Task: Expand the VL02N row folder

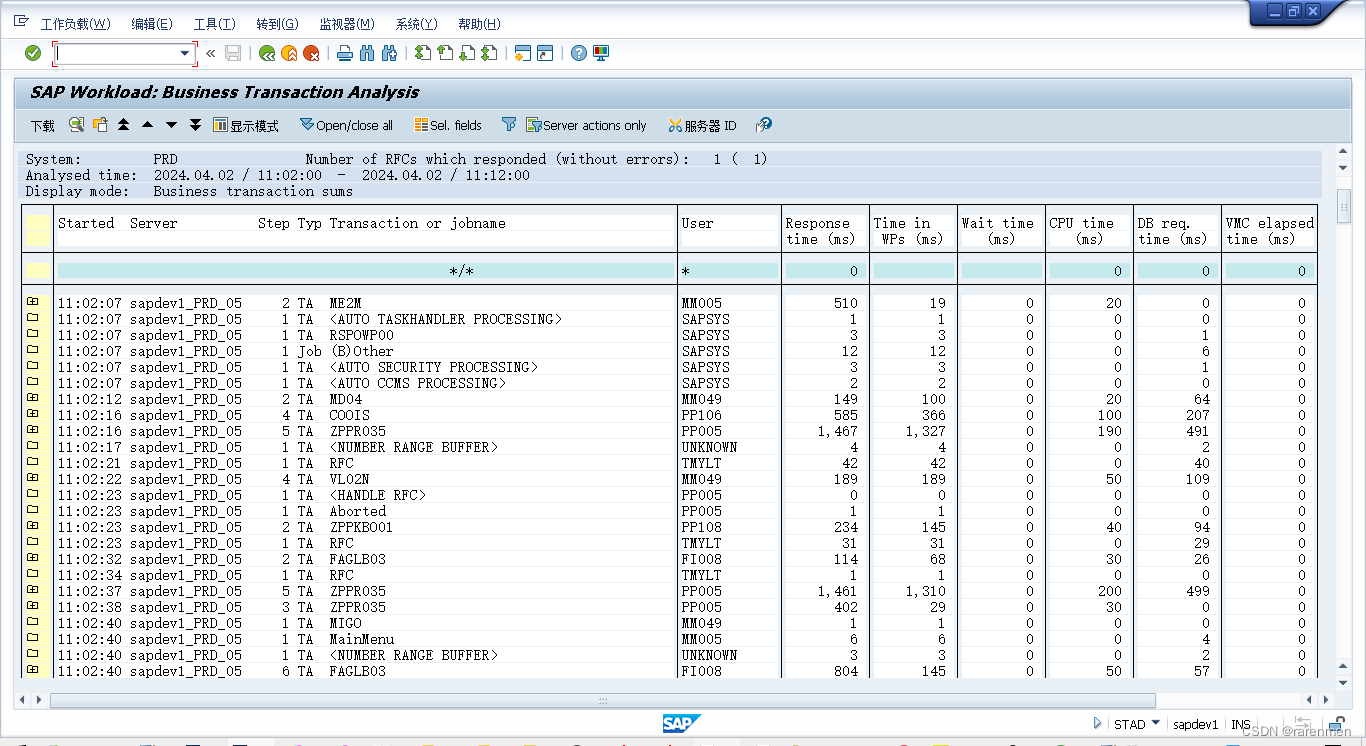Action: 33,478
